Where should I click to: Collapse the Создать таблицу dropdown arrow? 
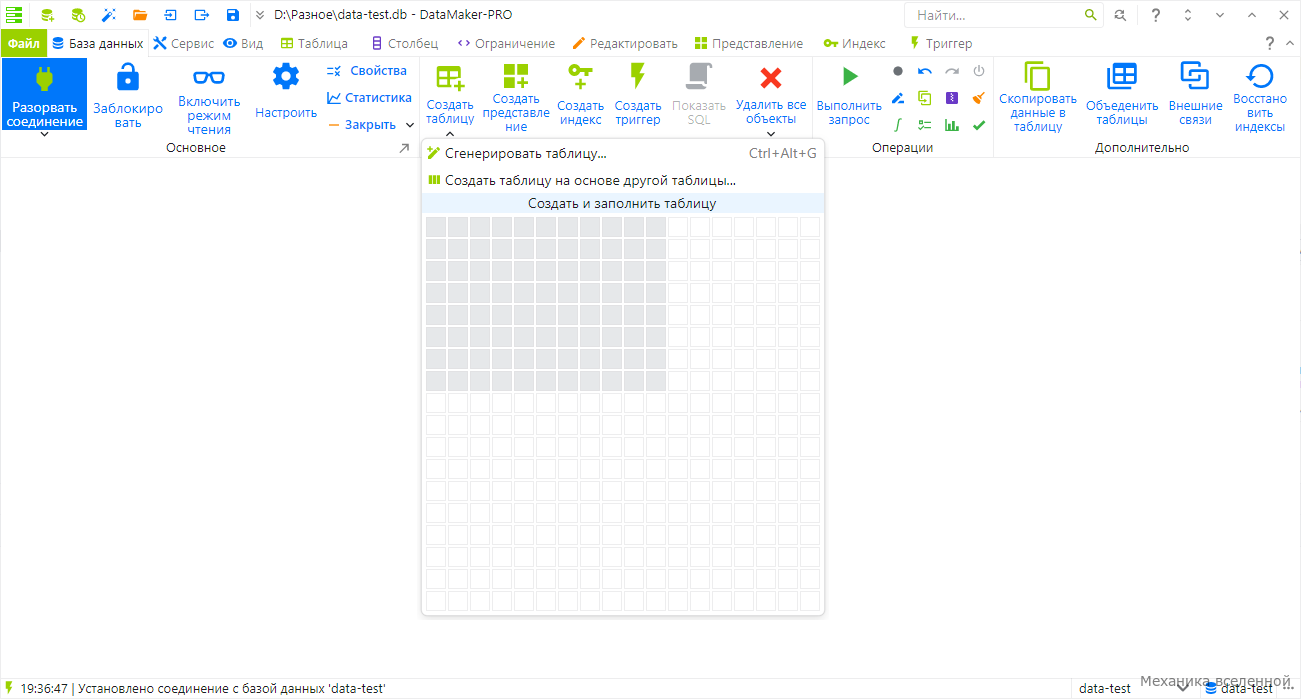point(450,133)
